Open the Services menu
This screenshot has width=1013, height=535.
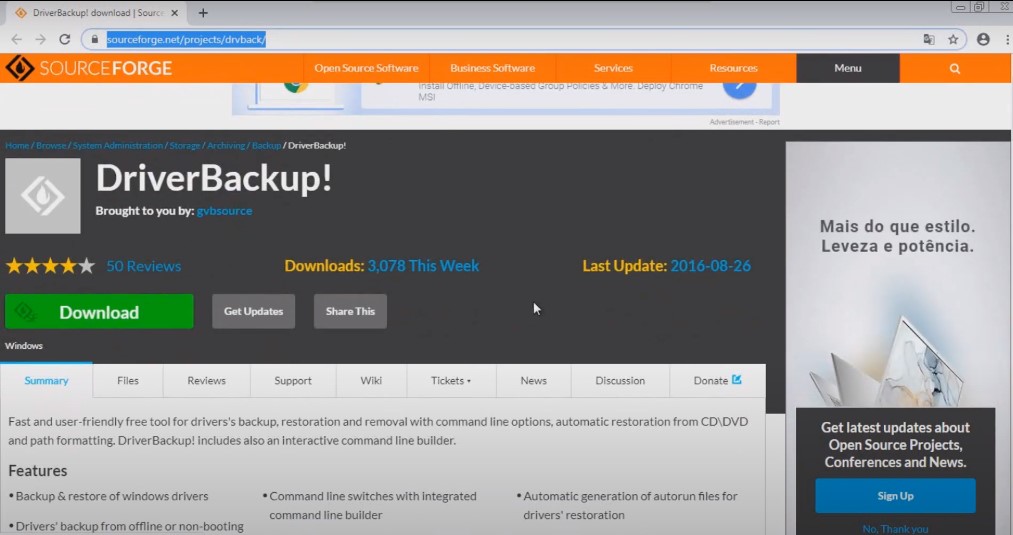[x=613, y=68]
